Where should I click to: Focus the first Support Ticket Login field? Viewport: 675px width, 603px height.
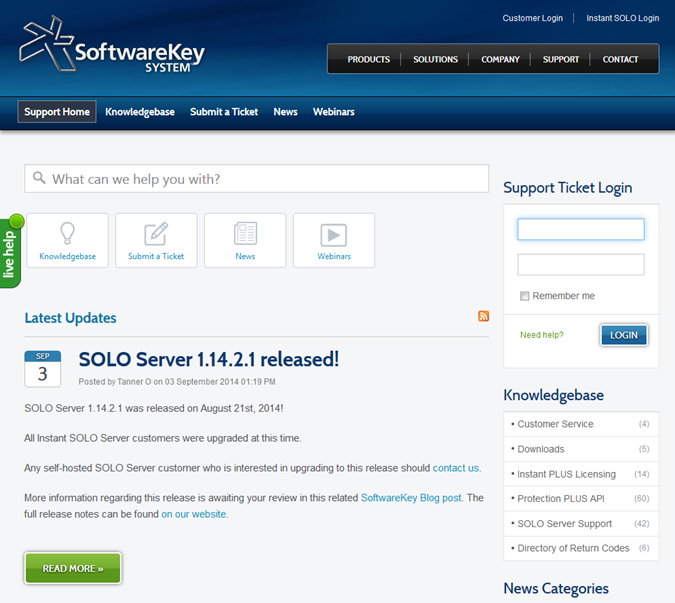tap(581, 229)
